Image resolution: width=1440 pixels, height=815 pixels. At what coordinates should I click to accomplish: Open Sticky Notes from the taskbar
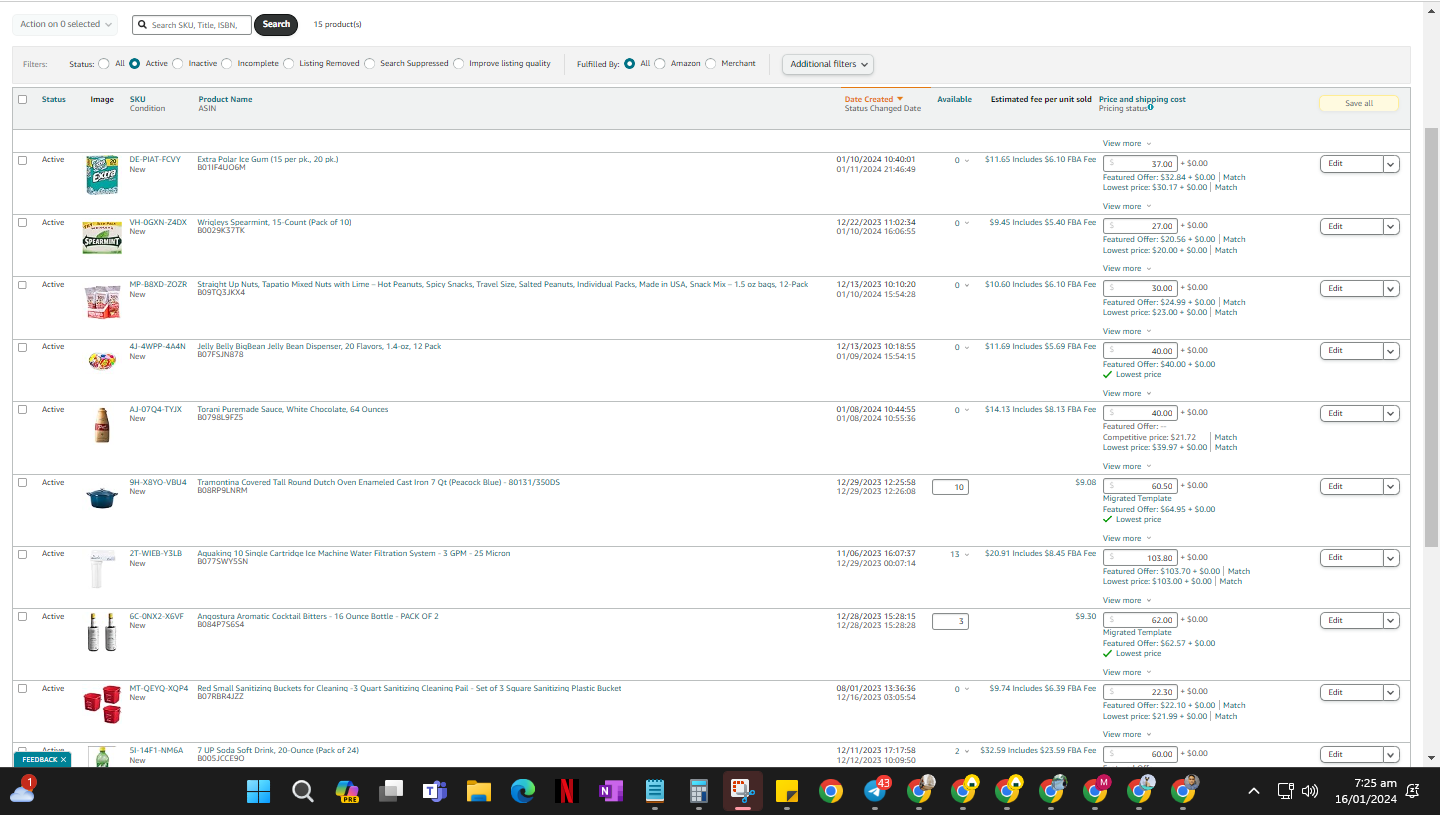pyautogui.click(x=786, y=792)
